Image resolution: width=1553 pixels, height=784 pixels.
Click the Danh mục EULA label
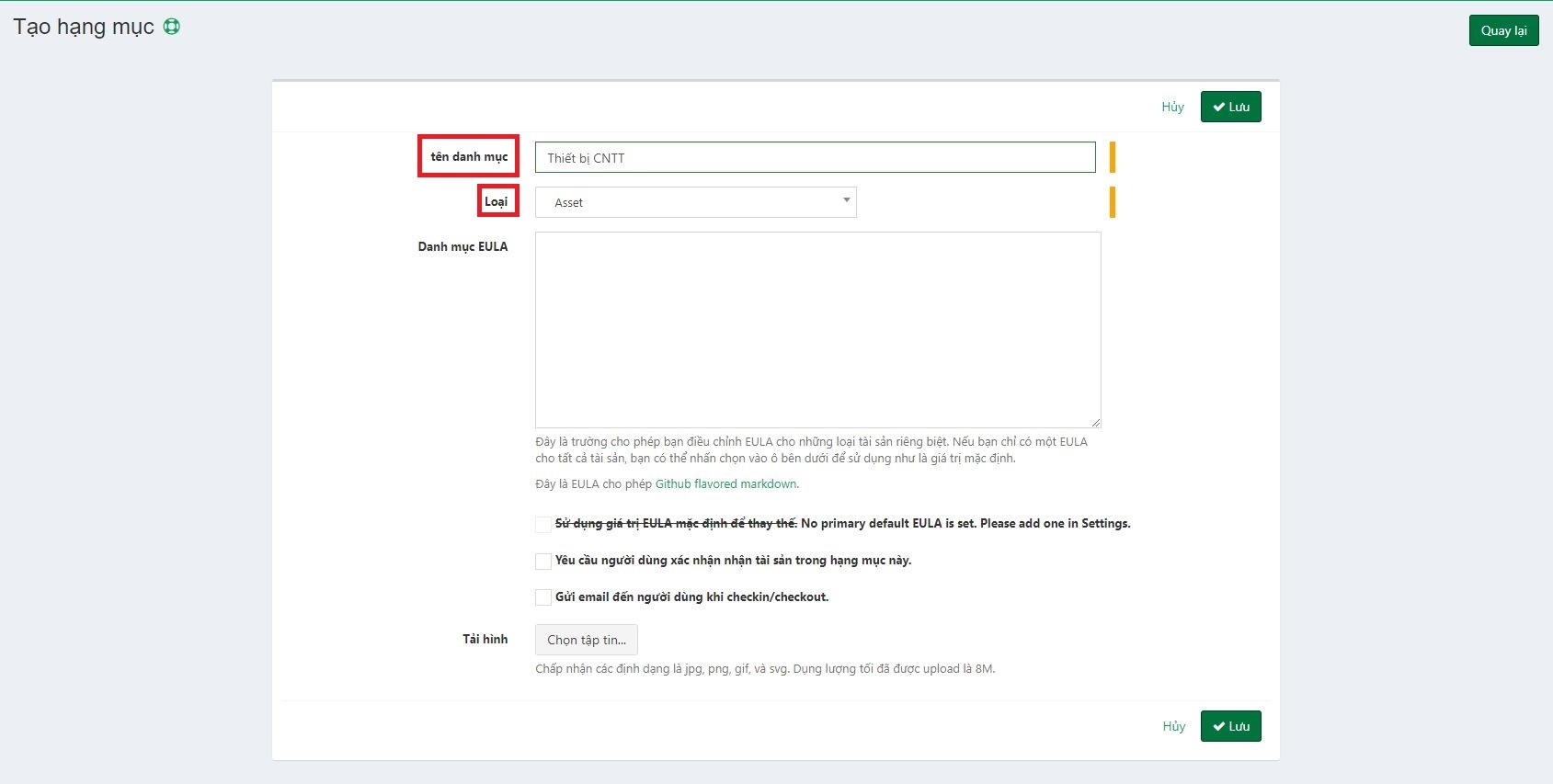click(462, 246)
